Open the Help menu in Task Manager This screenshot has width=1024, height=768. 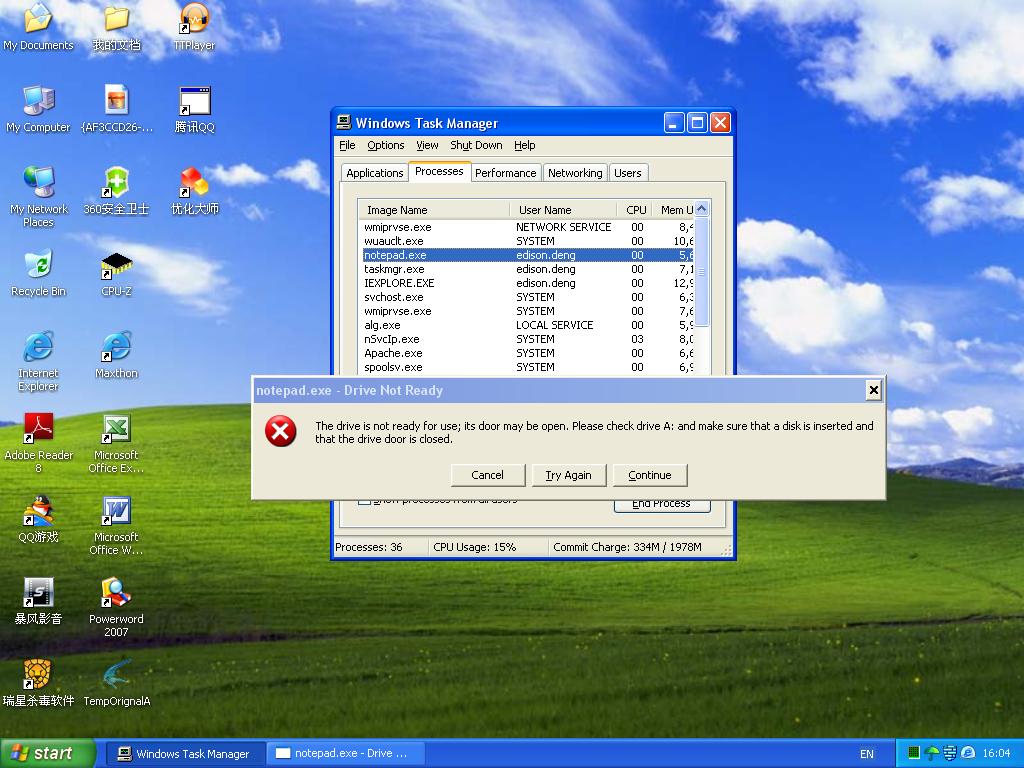524,145
